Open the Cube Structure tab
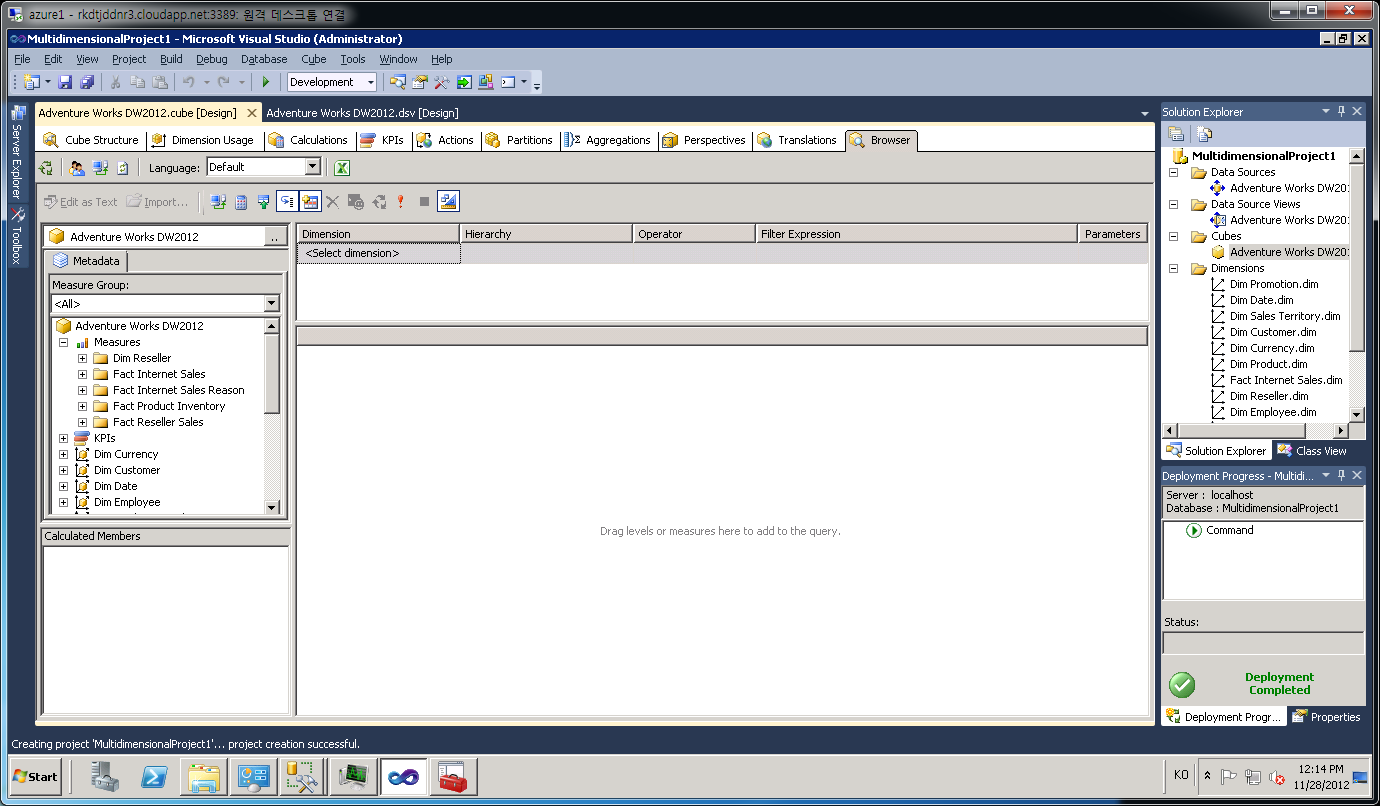1380x806 pixels. click(x=91, y=140)
